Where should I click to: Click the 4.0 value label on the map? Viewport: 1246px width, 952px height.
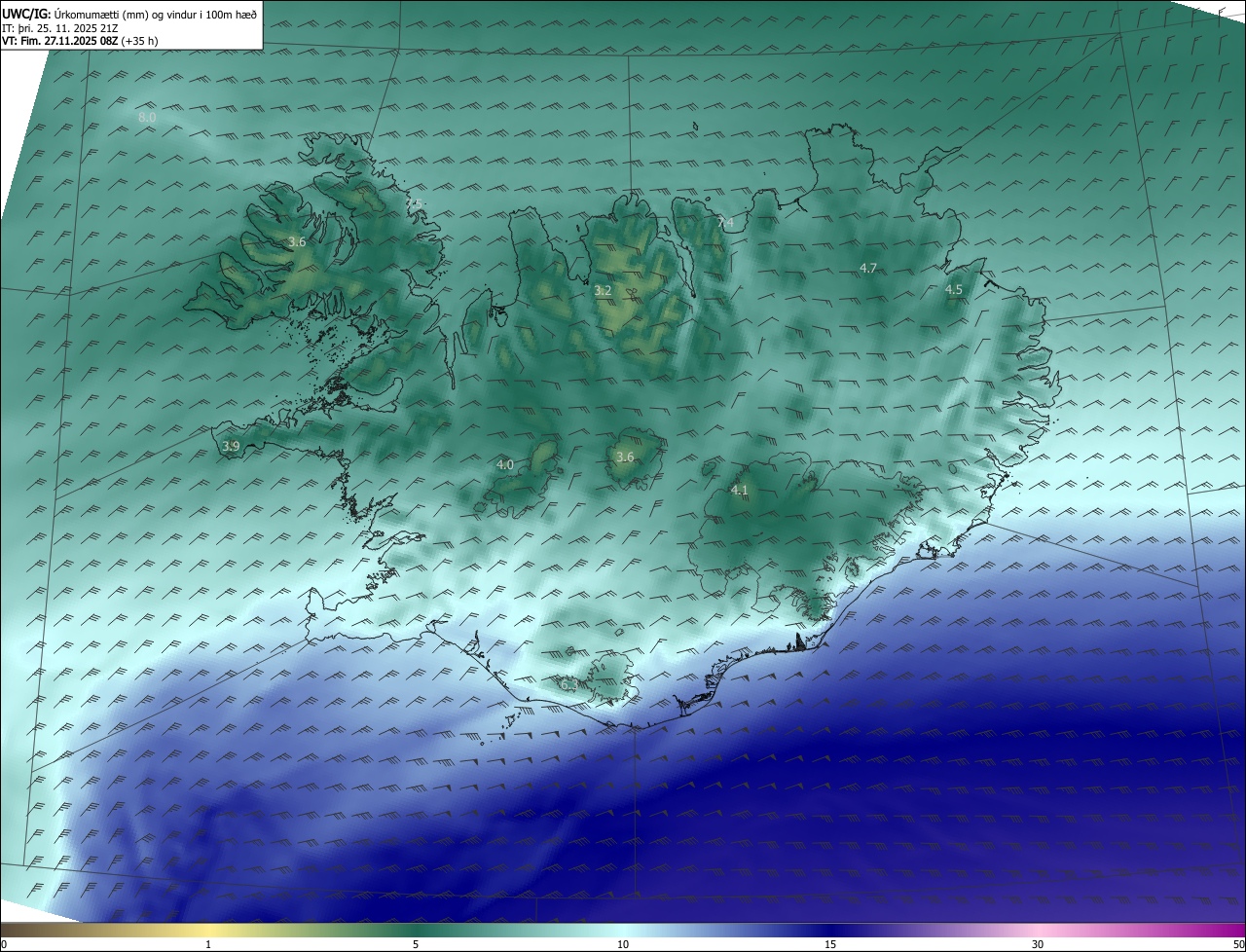pyautogui.click(x=505, y=465)
